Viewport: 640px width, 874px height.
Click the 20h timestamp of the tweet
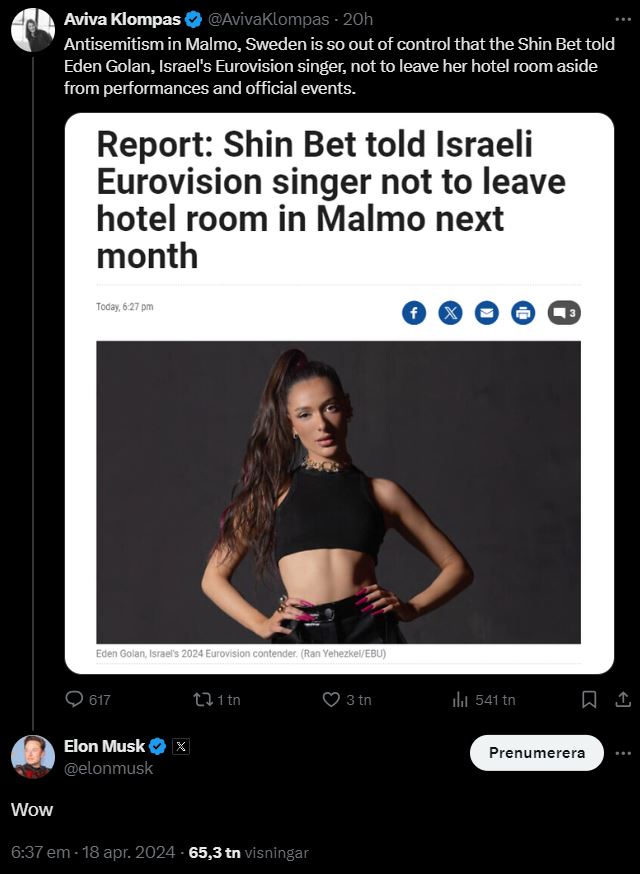point(358,20)
